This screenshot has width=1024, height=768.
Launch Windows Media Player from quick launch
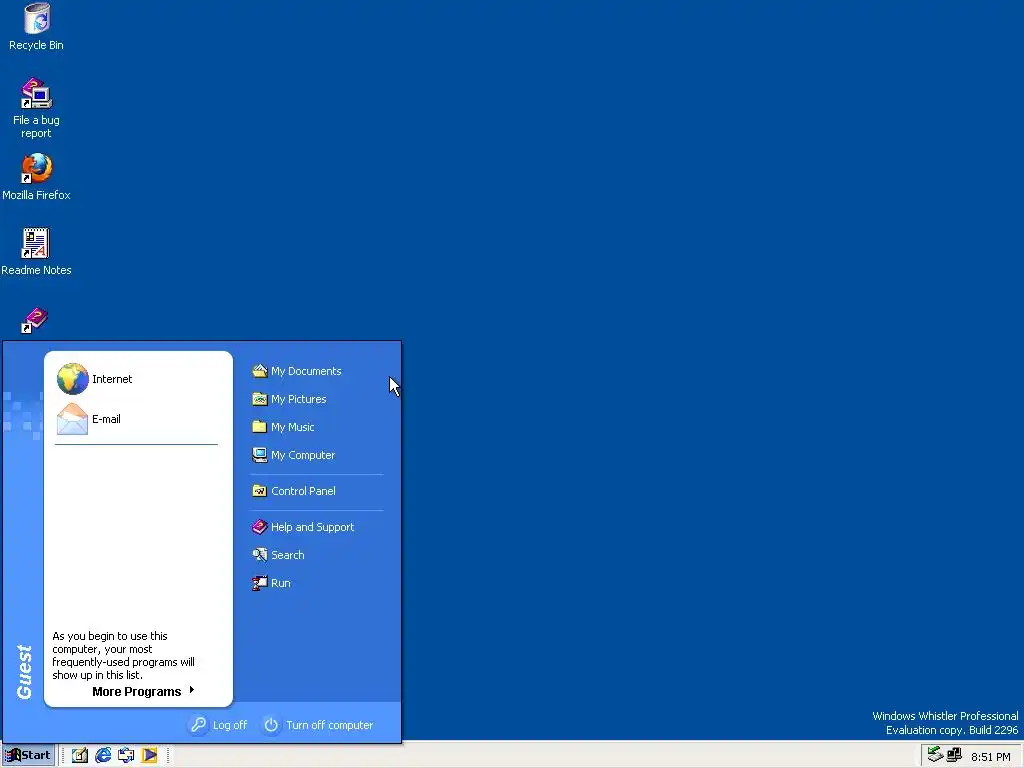(150, 756)
